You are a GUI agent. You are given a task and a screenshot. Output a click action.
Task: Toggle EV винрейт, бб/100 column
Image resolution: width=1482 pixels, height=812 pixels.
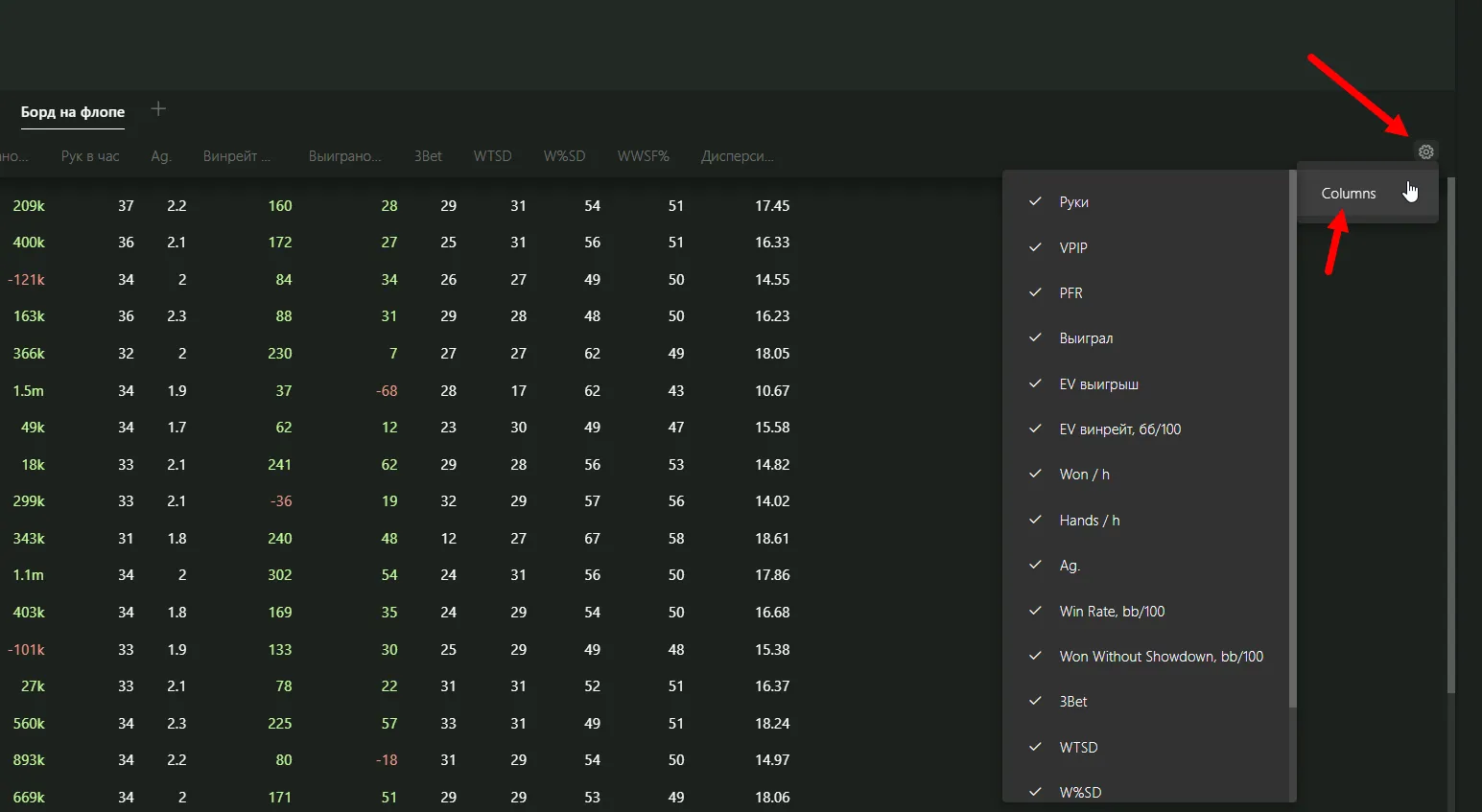(x=1036, y=429)
